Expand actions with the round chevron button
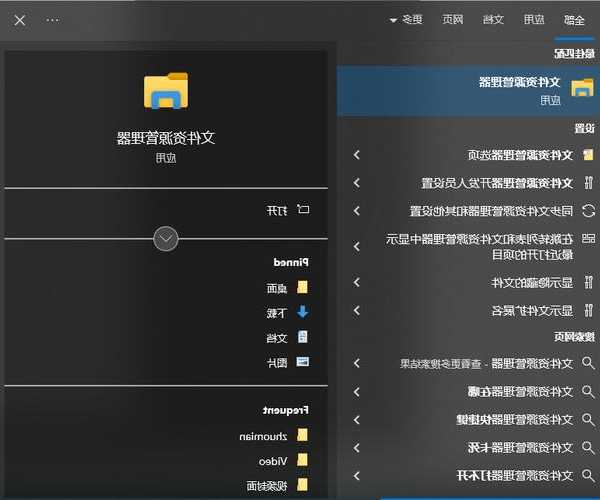This screenshot has height=500, width=600. (166, 239)
